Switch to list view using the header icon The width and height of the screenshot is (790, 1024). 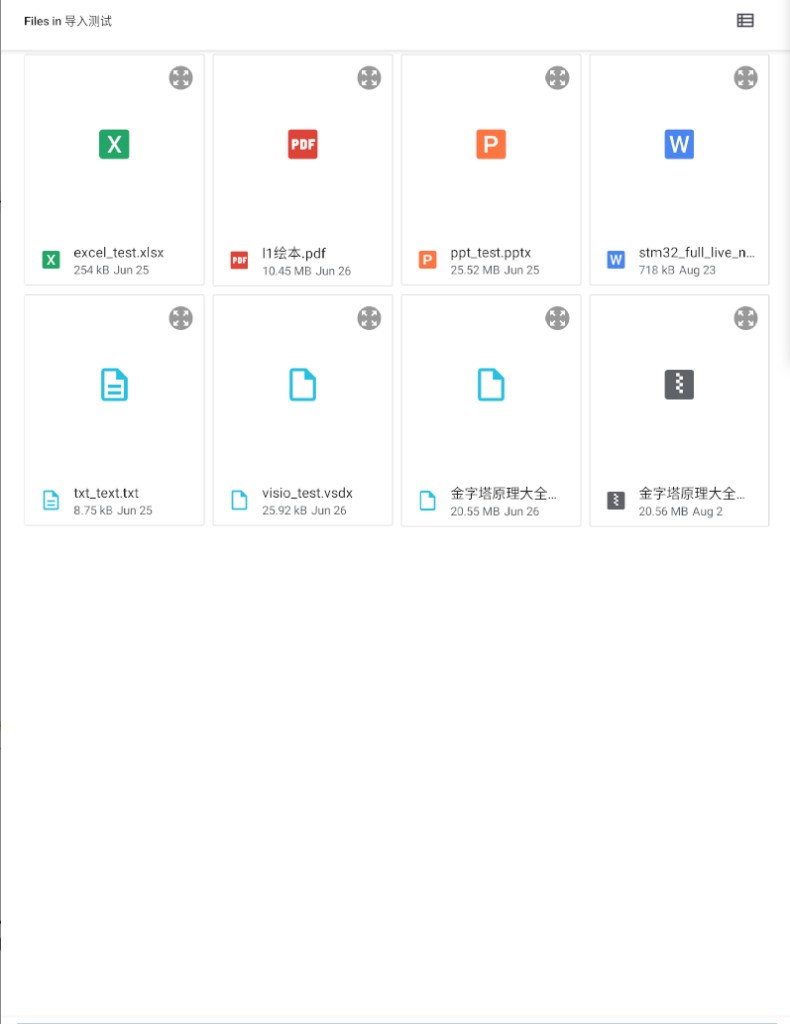(745, 20)
